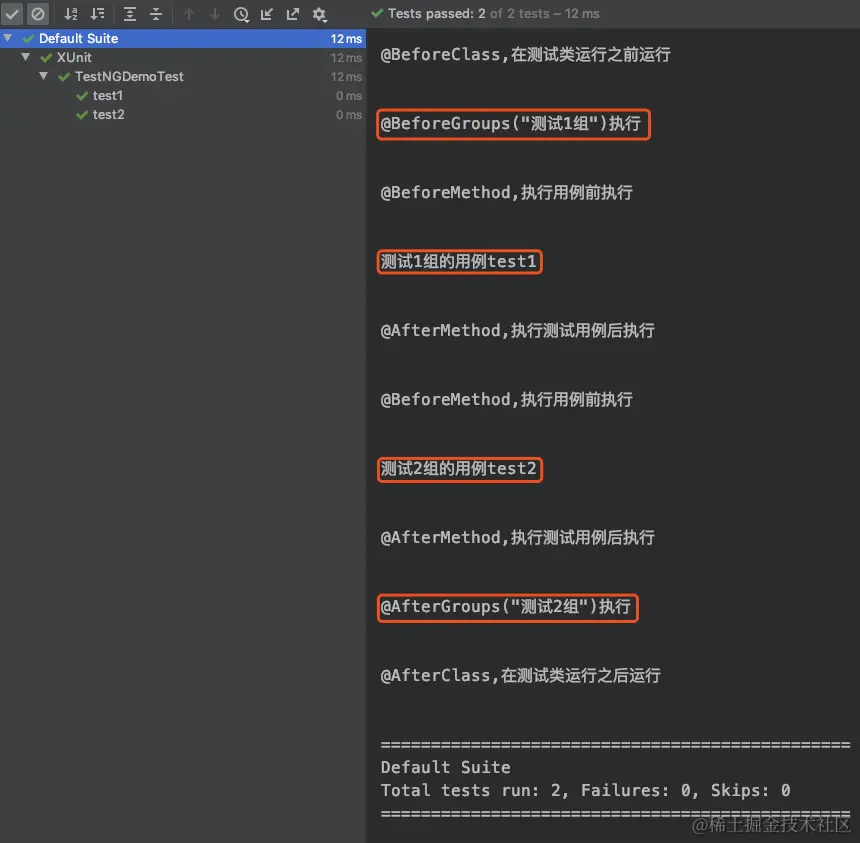Collapse the XUnit tree node
The width and height of the screenshot is (860, 843).
(x=25, y=57)
